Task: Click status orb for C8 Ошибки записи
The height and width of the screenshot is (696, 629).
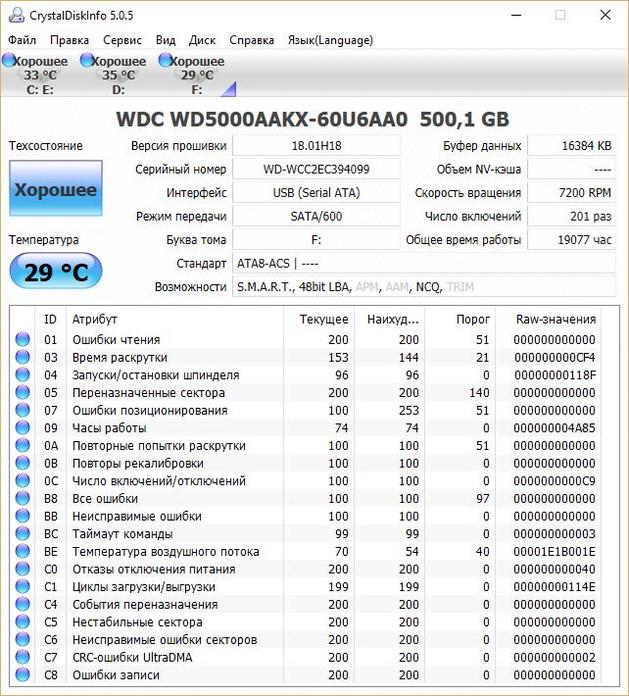Action: click(x=23, y=675)
